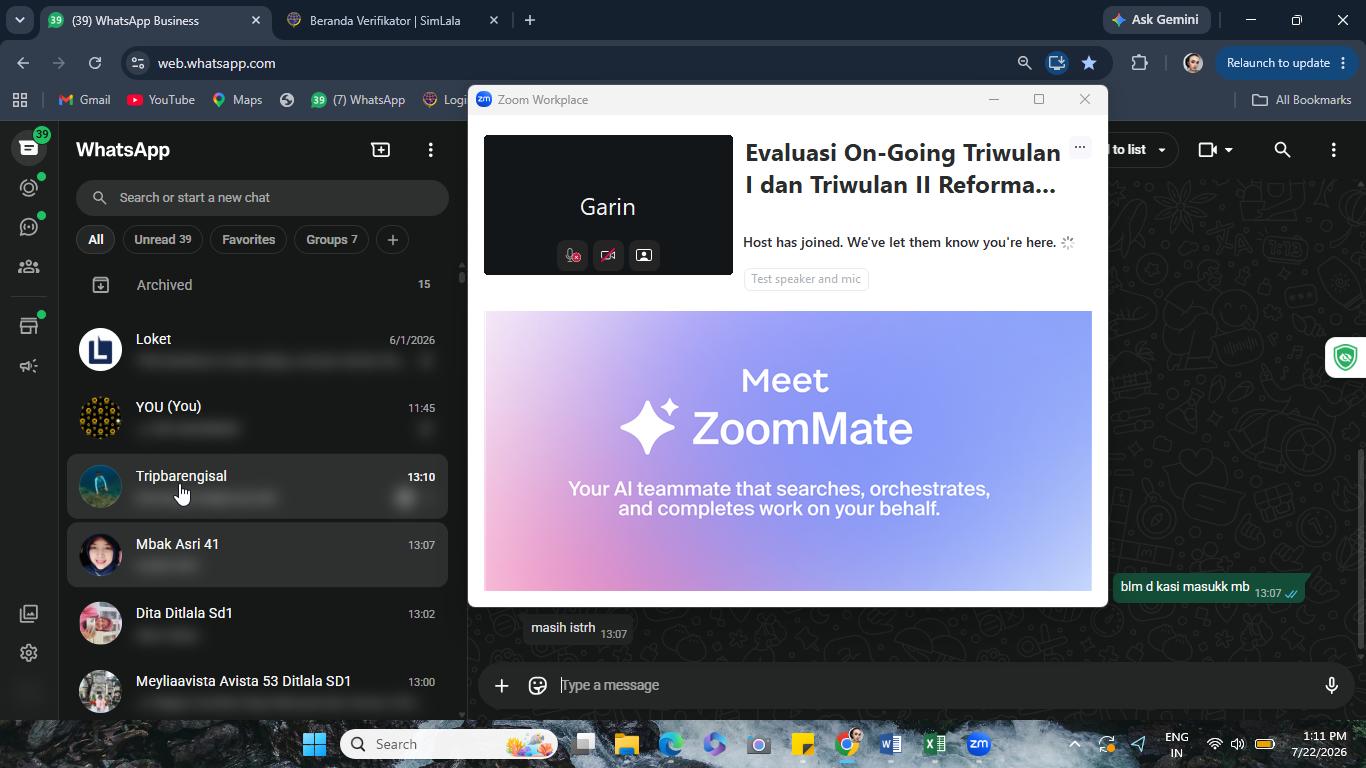The height and width of the screenshot is (768, 1366).
Task: Select the All chat filter
Action: click(x=95, y=240)
